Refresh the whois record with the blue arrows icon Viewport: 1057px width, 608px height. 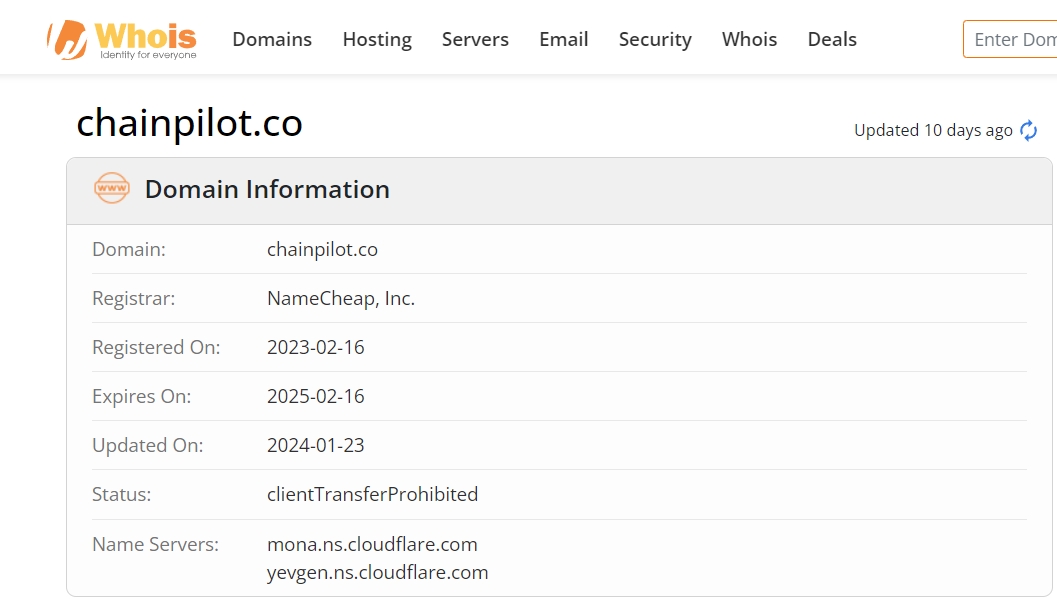point(1028,131)
